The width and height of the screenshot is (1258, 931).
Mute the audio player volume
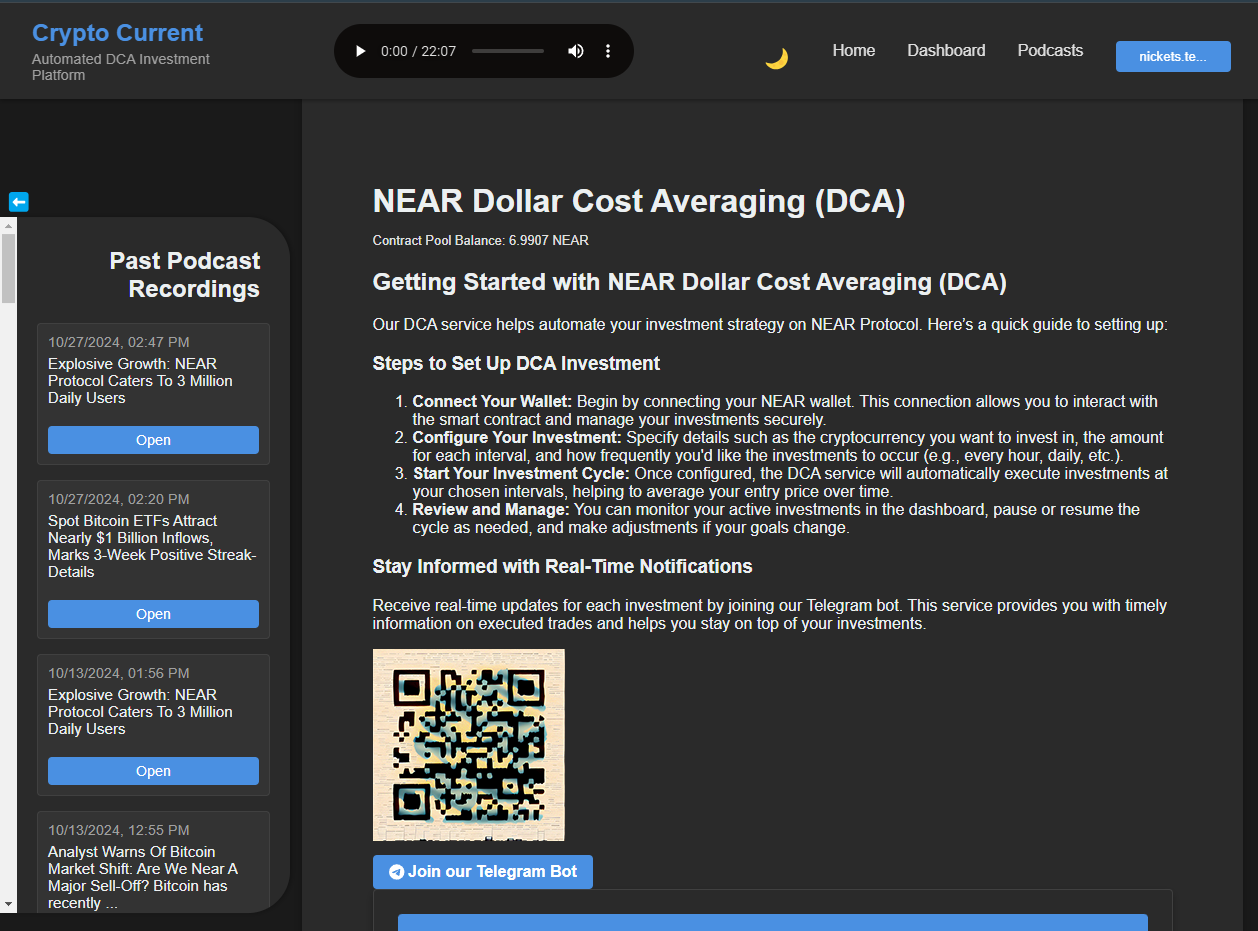coord(576,51)
